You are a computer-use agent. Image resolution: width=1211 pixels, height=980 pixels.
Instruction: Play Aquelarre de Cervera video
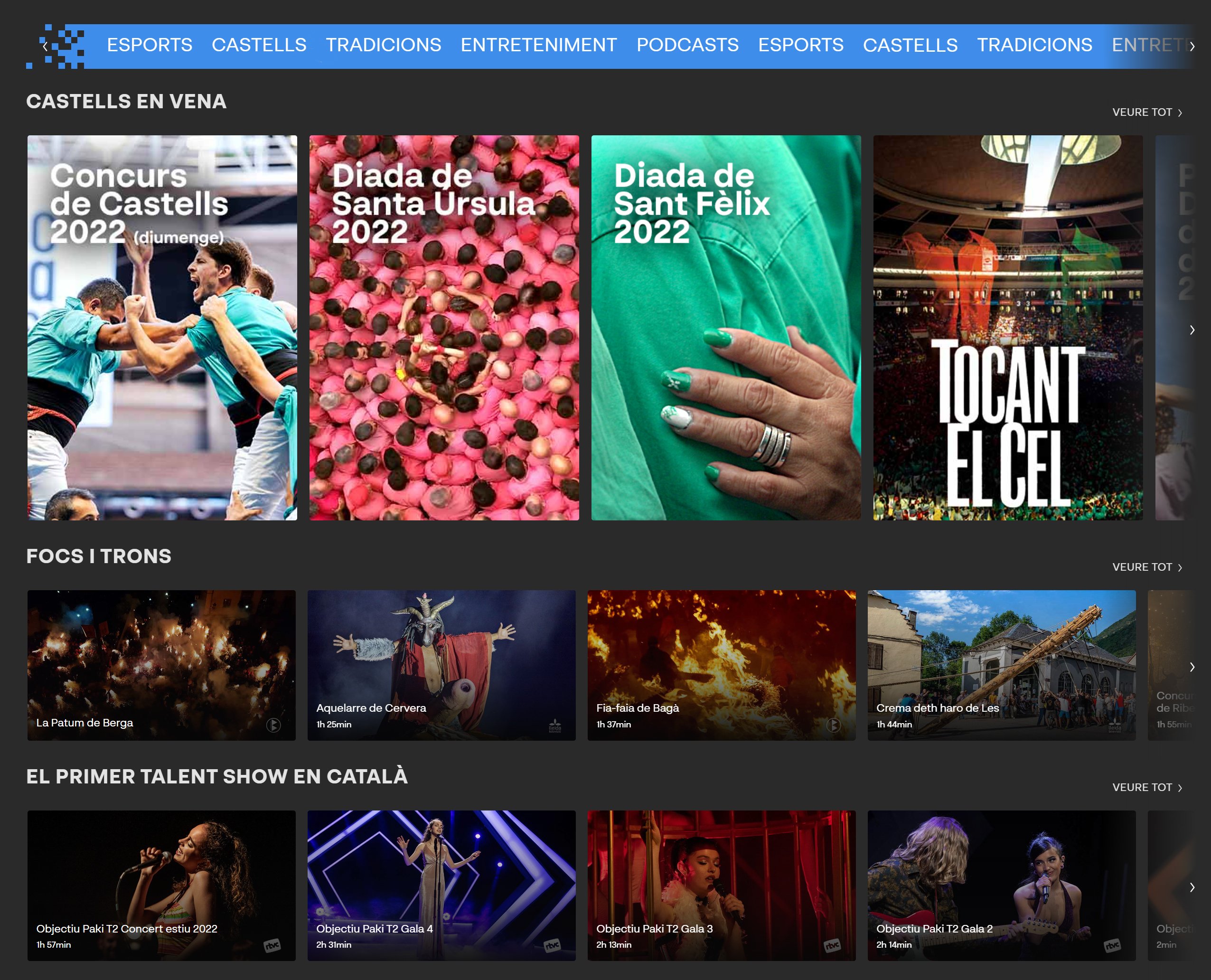441,665
